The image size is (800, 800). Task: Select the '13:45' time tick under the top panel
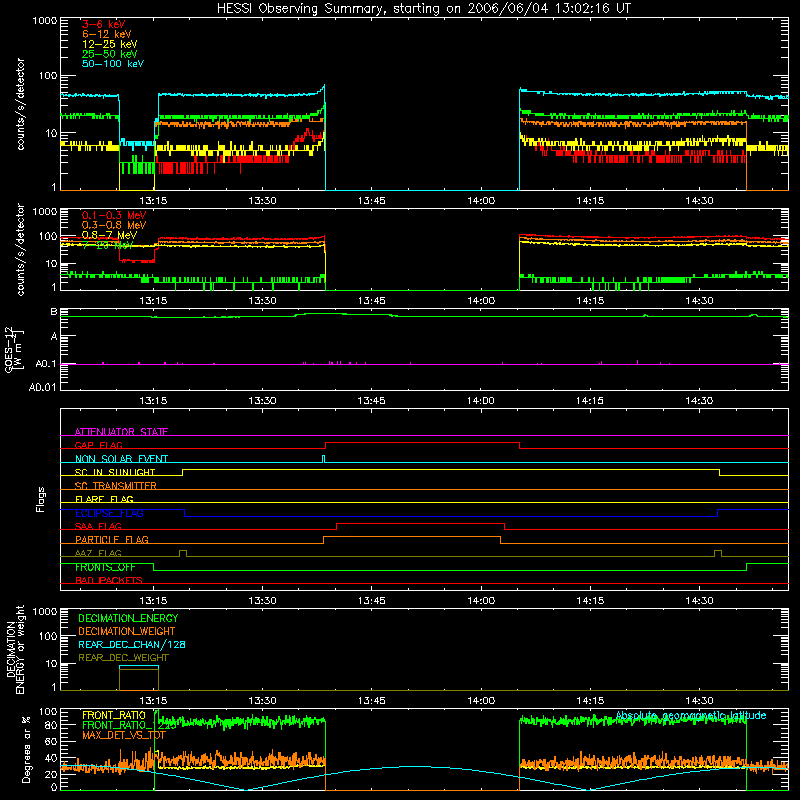[371, 201]
